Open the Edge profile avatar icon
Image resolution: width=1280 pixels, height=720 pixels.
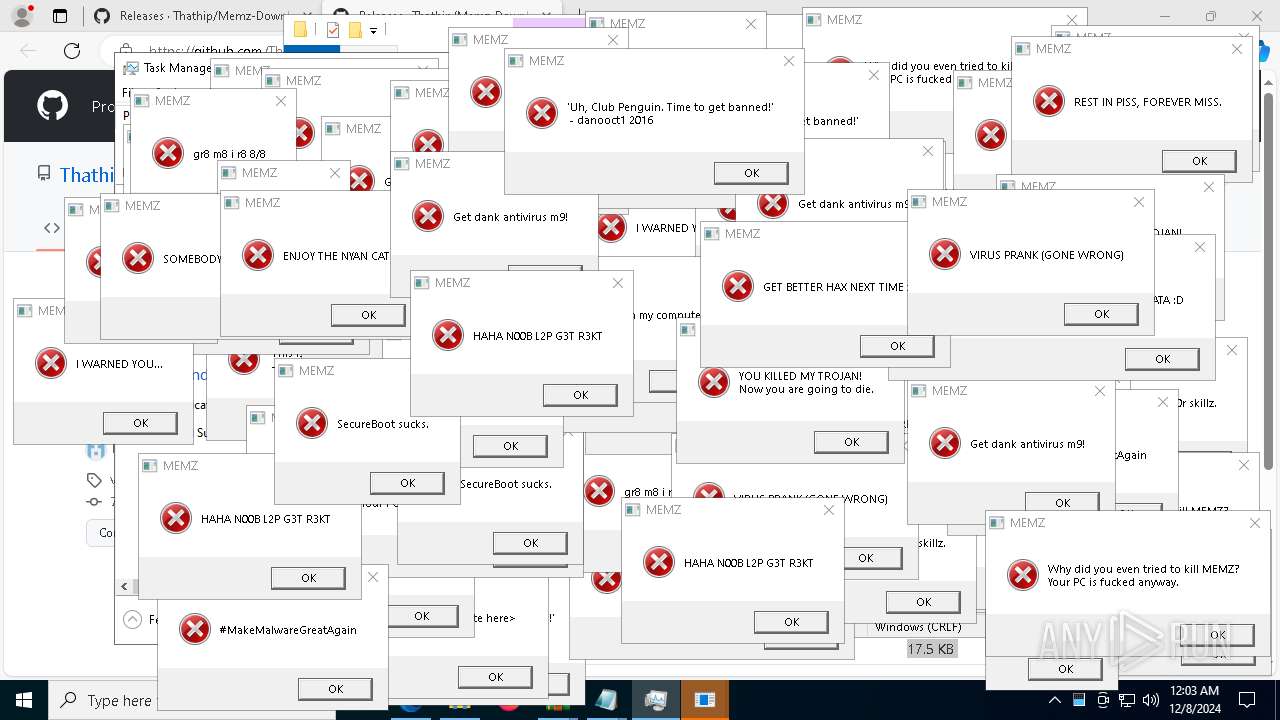23,16
